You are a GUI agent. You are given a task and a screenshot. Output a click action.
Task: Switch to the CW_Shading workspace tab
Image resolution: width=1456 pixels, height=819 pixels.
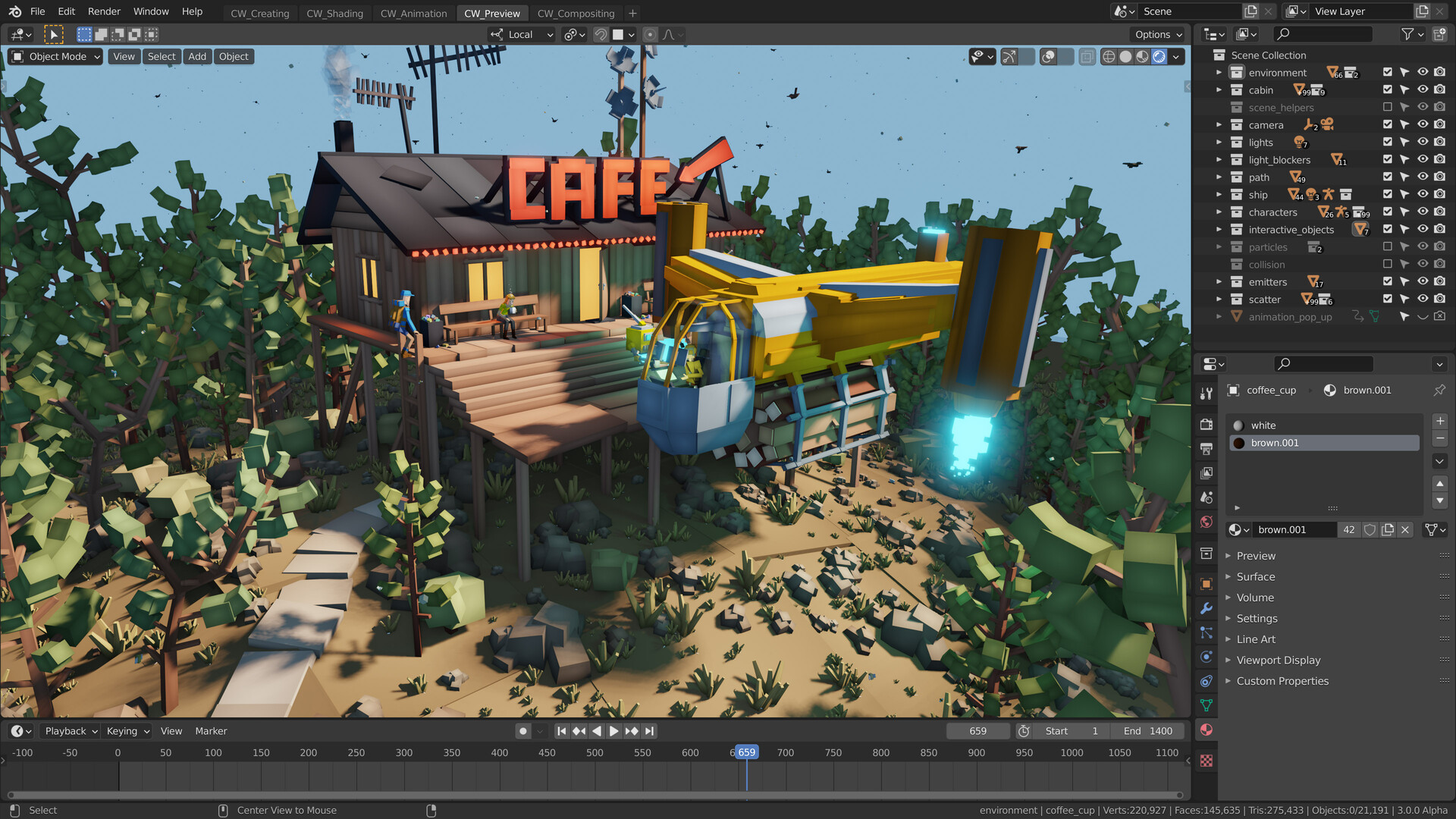tap(334, 13)
